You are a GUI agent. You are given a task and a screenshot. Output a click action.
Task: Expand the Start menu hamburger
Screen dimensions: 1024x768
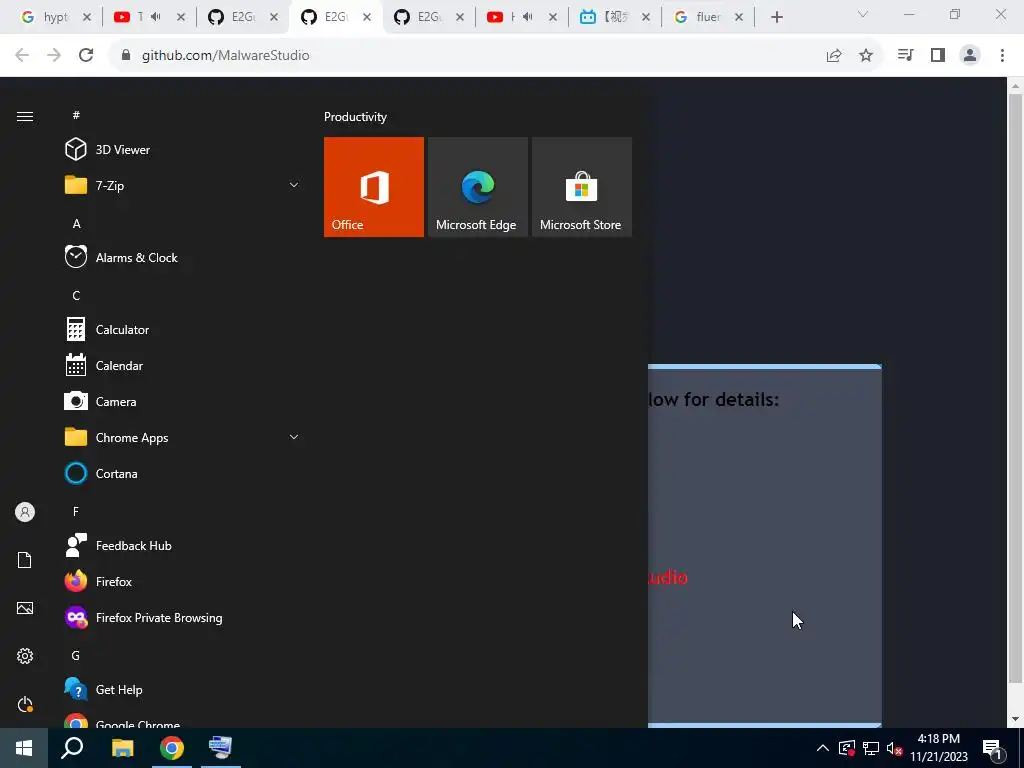pyautogui.click(x=25, y=116)
